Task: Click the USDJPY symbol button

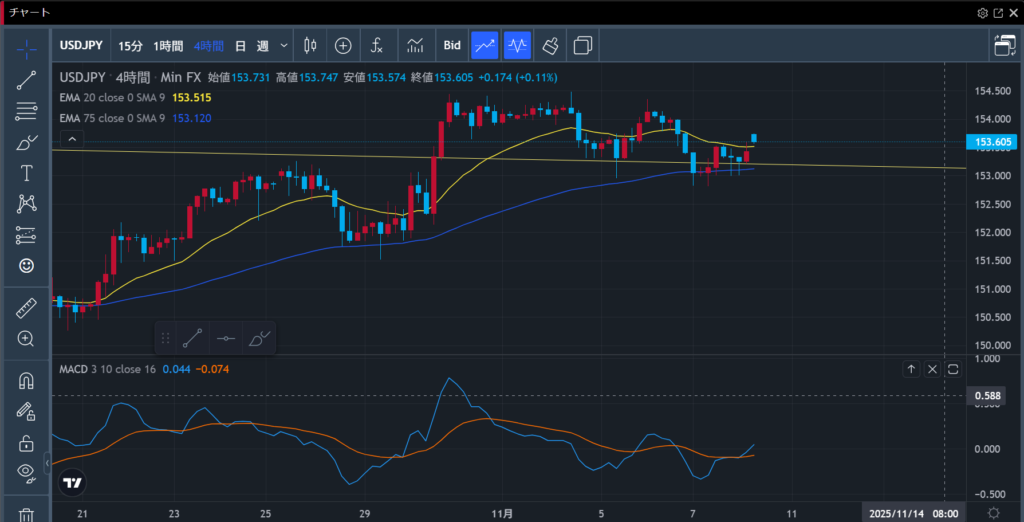Action: [x=82, y=46]
